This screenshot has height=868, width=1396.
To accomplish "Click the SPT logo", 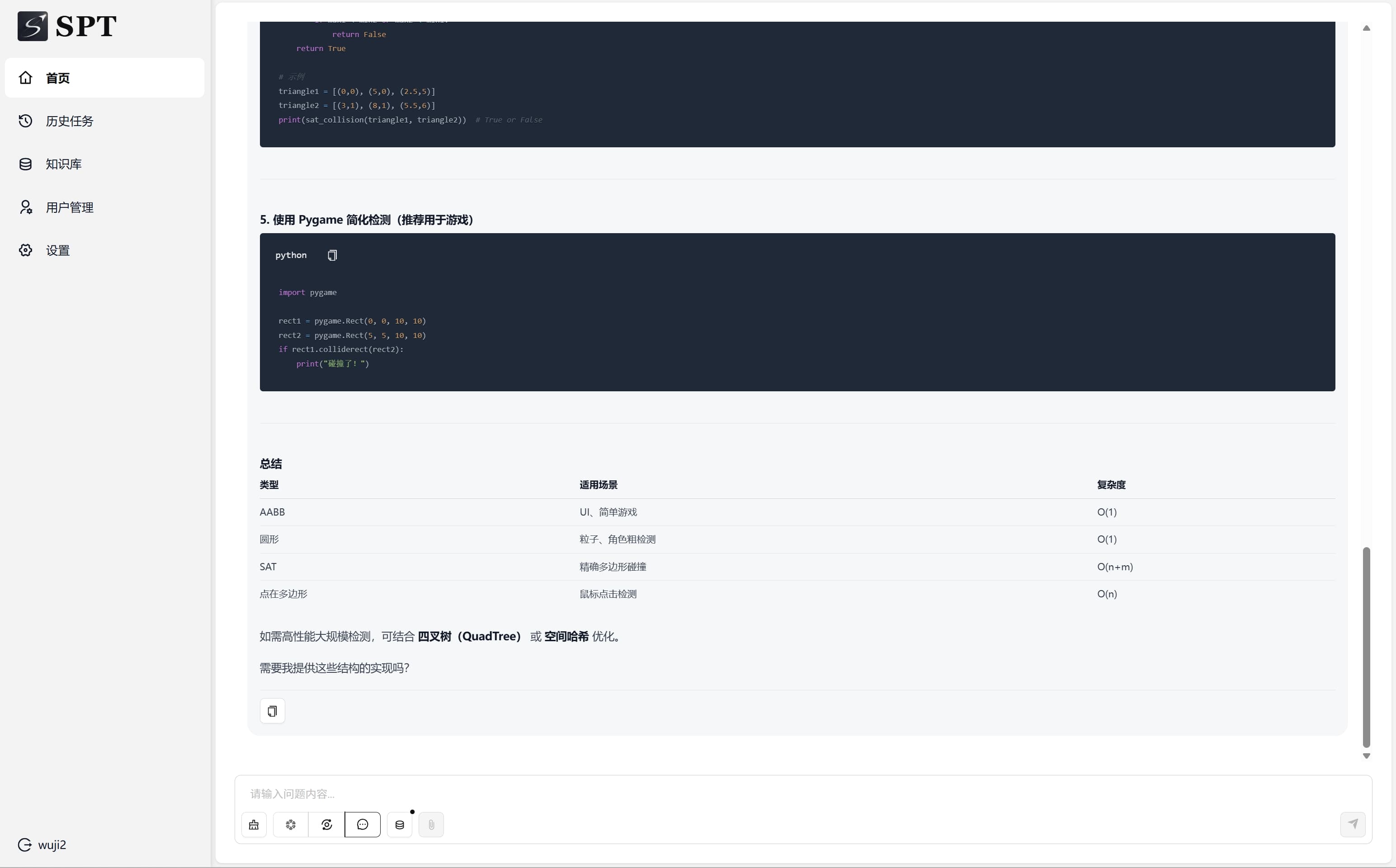I will point(67,26).
